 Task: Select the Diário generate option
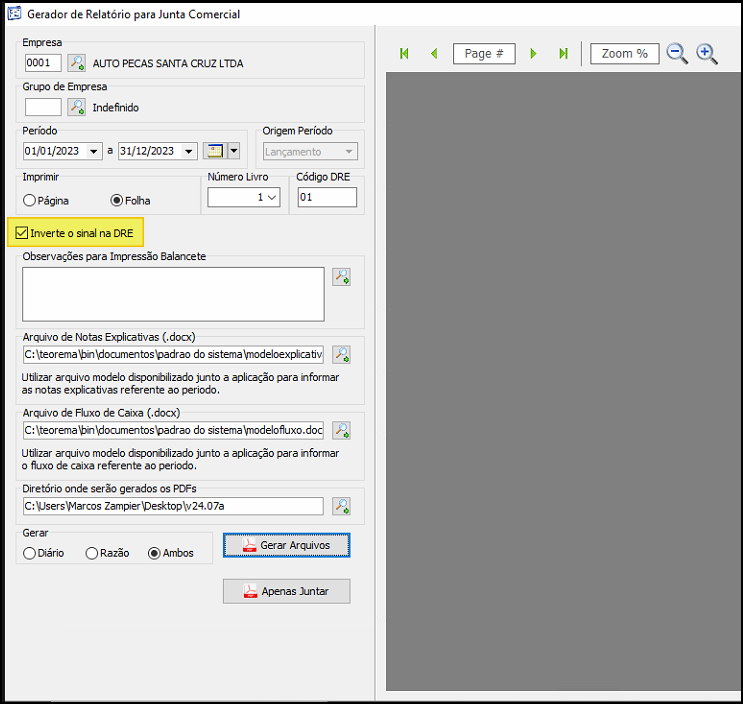[29, 553]
